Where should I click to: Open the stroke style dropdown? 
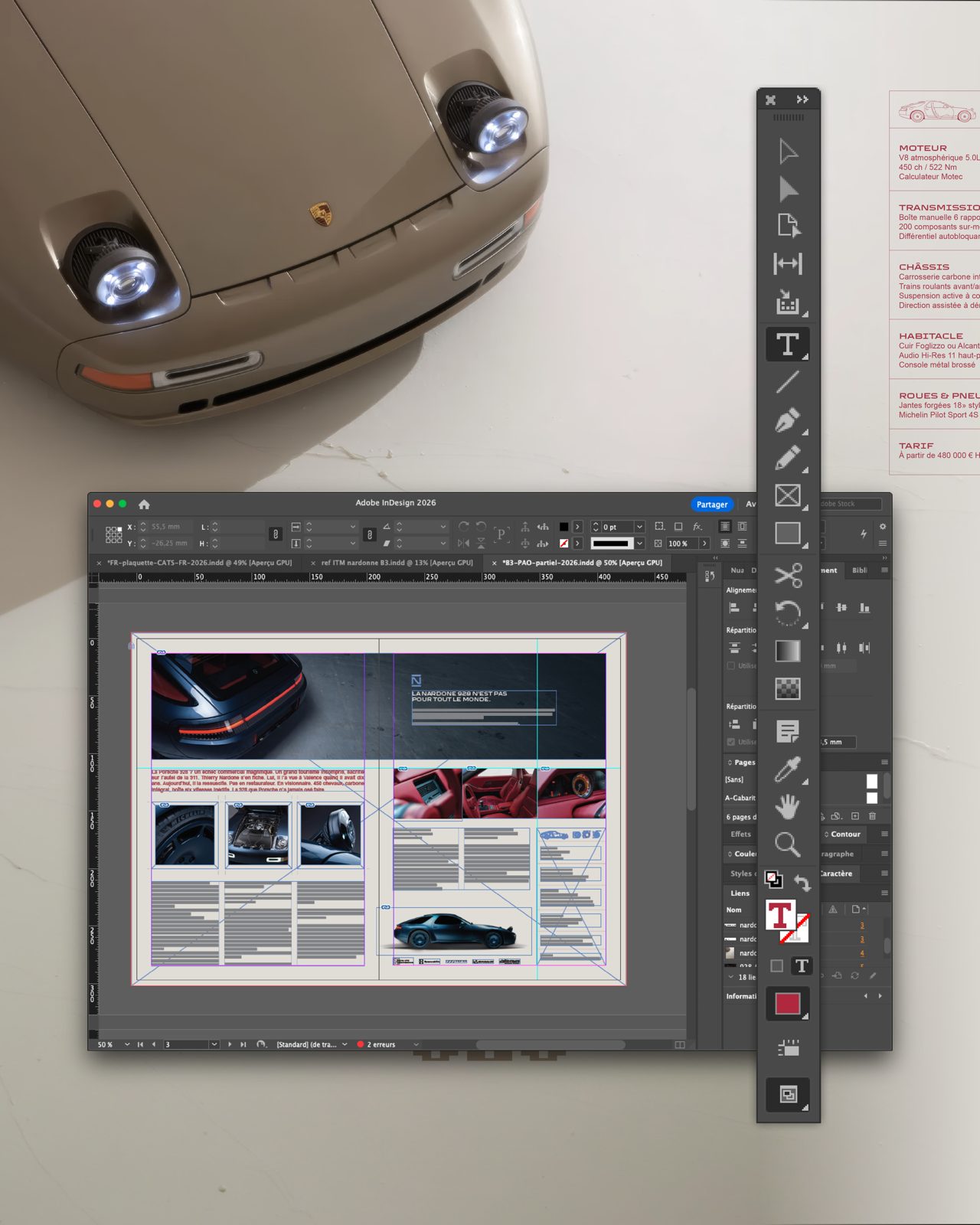pos(639,544)
